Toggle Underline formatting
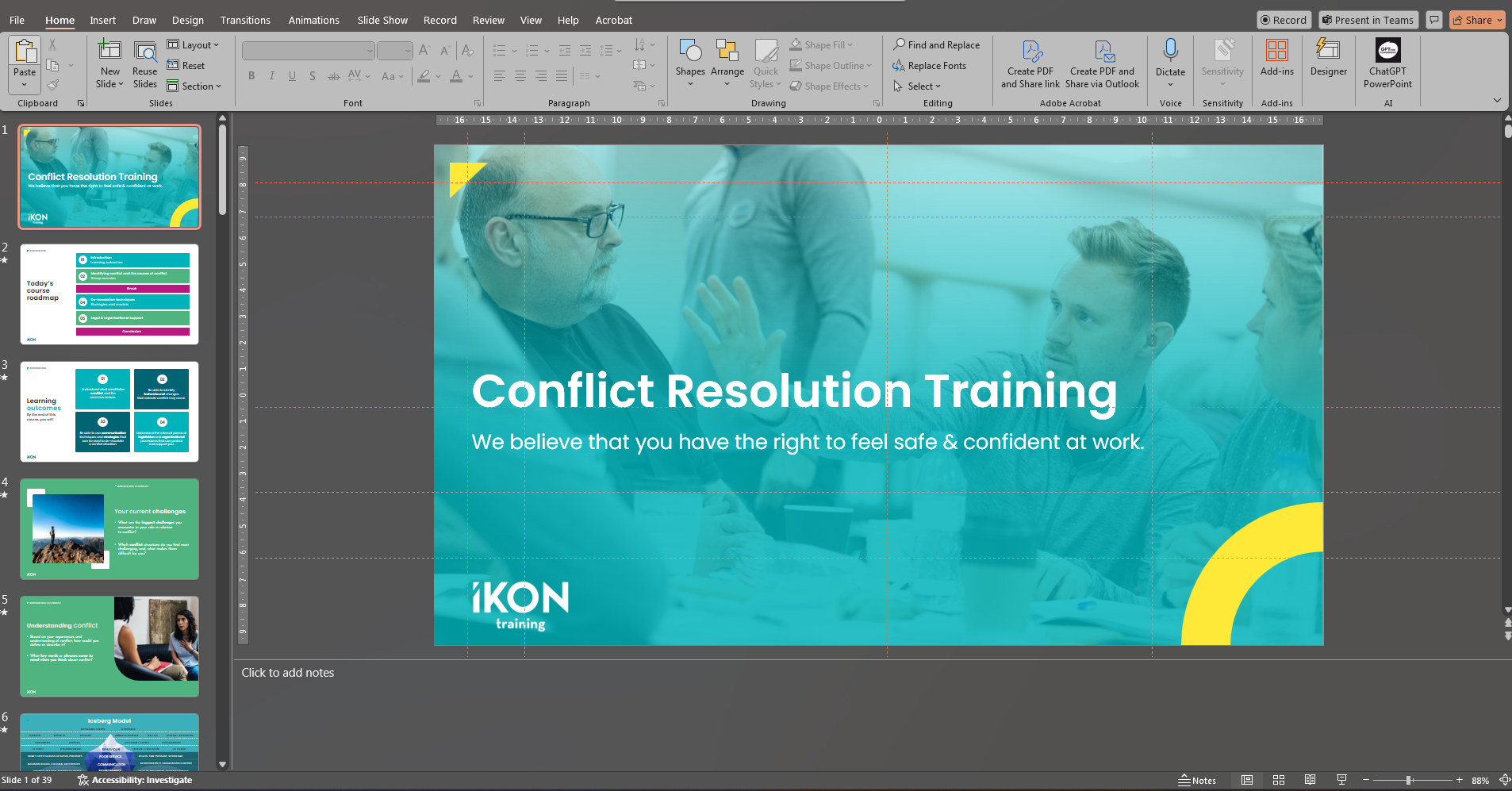Viewport: 1512px width, 791px height. [292, 76]
